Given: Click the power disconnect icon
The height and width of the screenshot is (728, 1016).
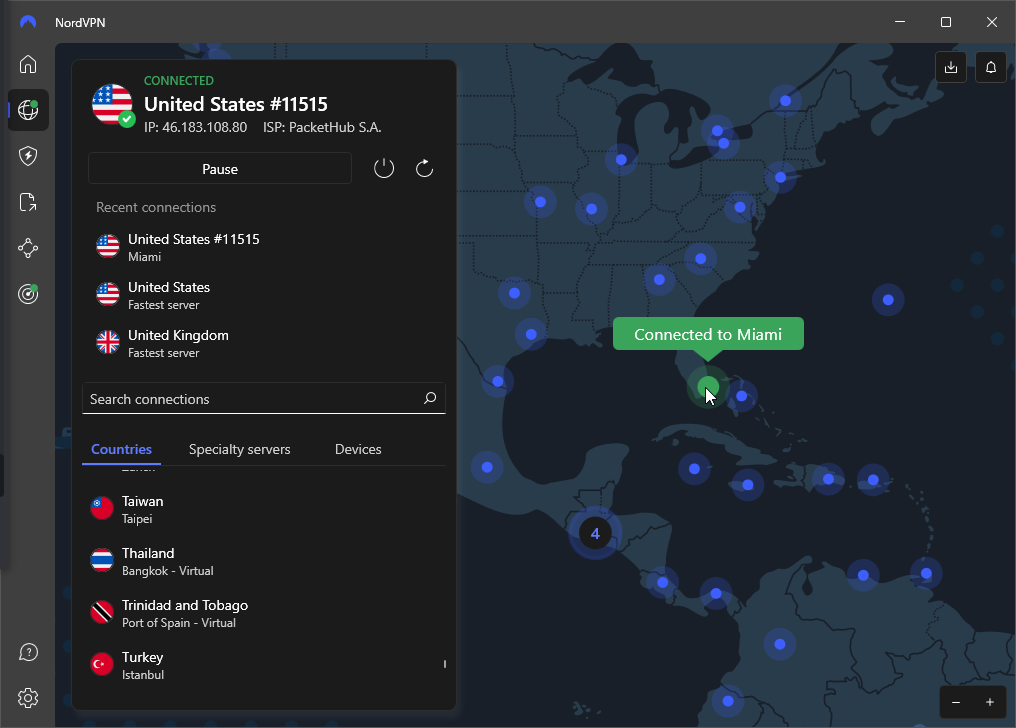Looking at the screenshot, I should click(x=384, y=168).
